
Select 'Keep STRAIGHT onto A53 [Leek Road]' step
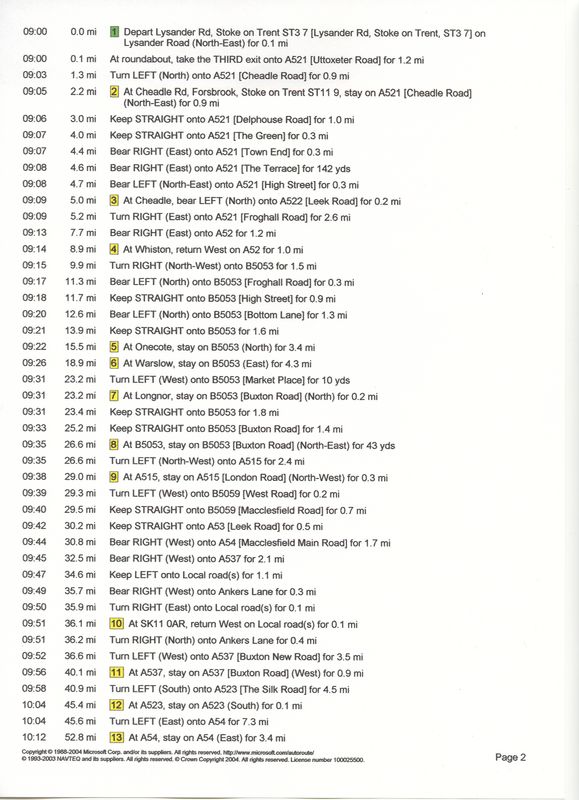(216, 526)
